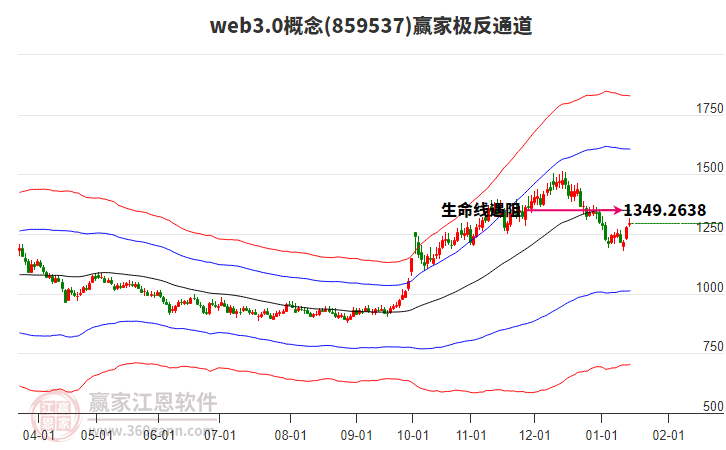The image size is (726, 450).
Task: Click the 07-01 date label
Action: (x=219, y=435)
